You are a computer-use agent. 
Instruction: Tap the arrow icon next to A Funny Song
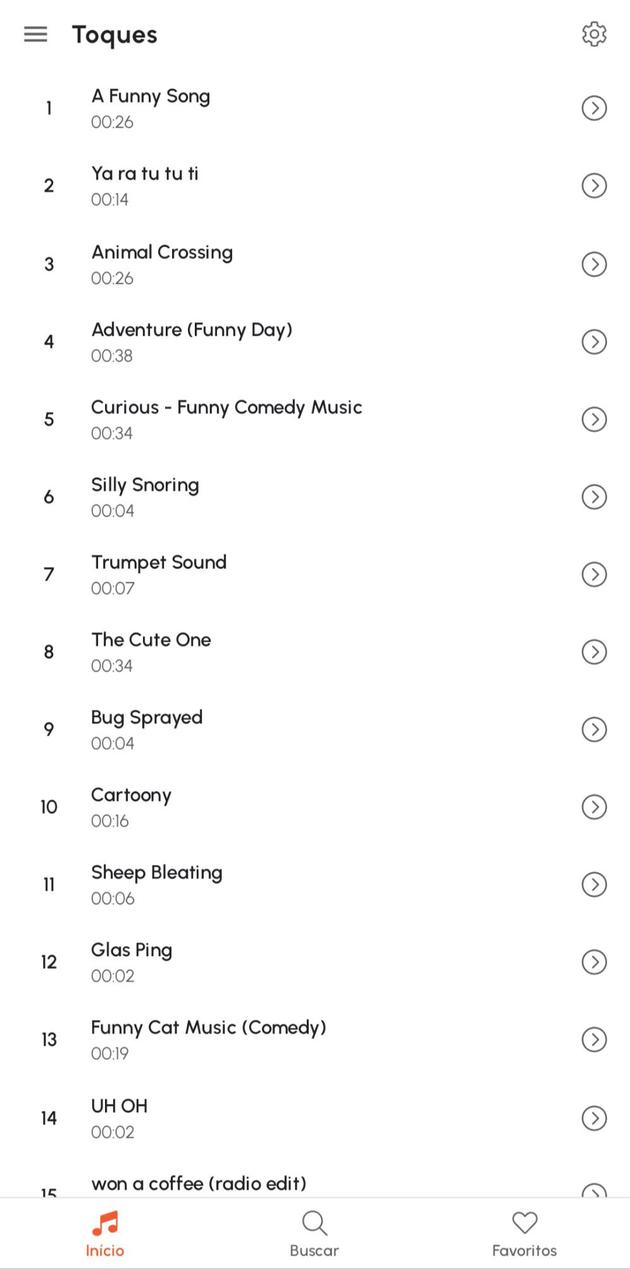[x=594, y=108]
